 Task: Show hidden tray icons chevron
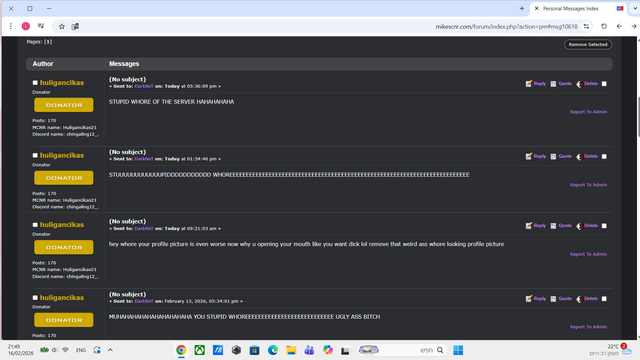tap(110, 350)
